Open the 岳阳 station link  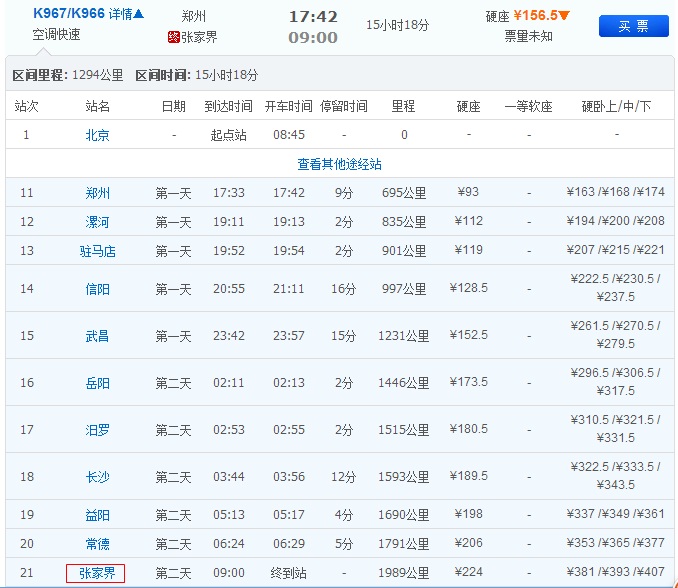pyautogui.click(x=98, y=383)
